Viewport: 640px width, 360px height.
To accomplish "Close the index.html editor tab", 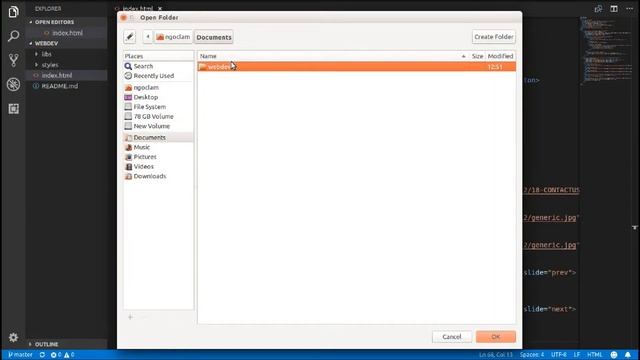I will click(160, 8).
